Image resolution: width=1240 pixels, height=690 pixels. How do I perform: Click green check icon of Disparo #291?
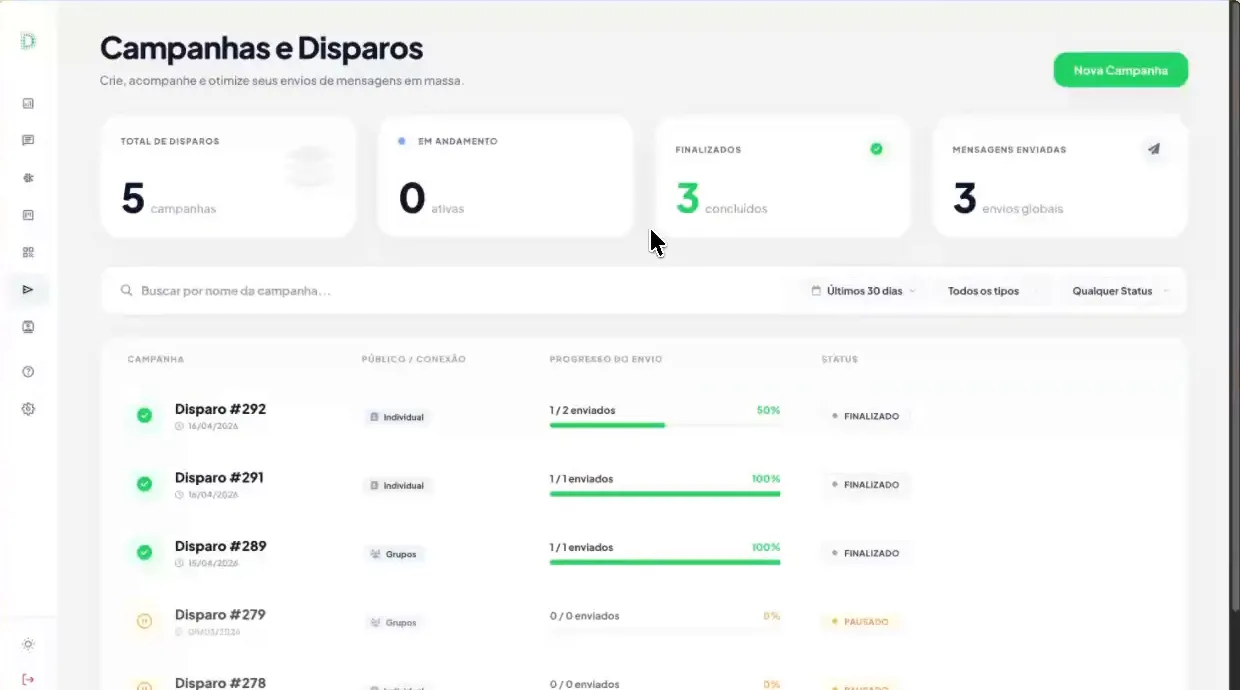pyautogui.click(x=144, y=484)
